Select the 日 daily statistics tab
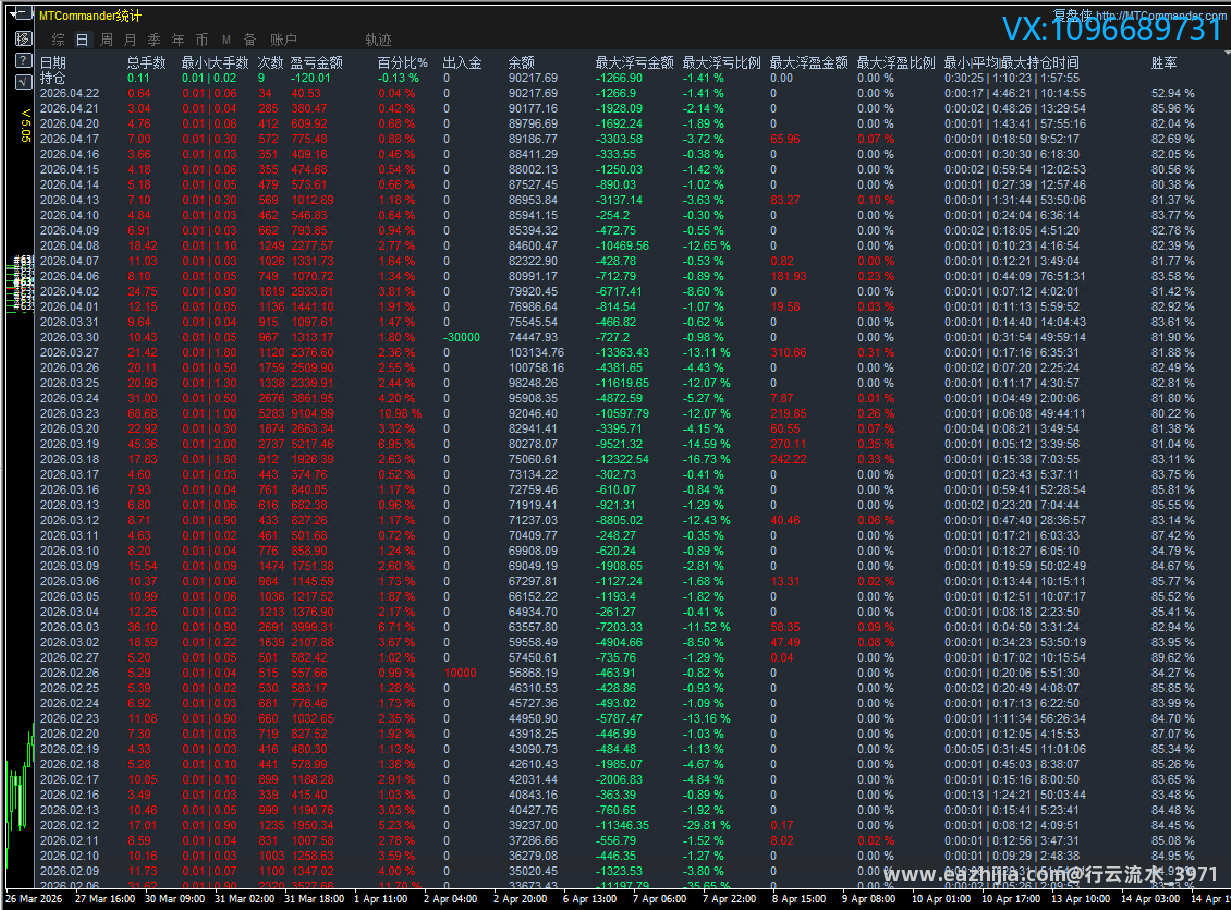Screen dimensions: 1231x910 [x=82, y=40]
